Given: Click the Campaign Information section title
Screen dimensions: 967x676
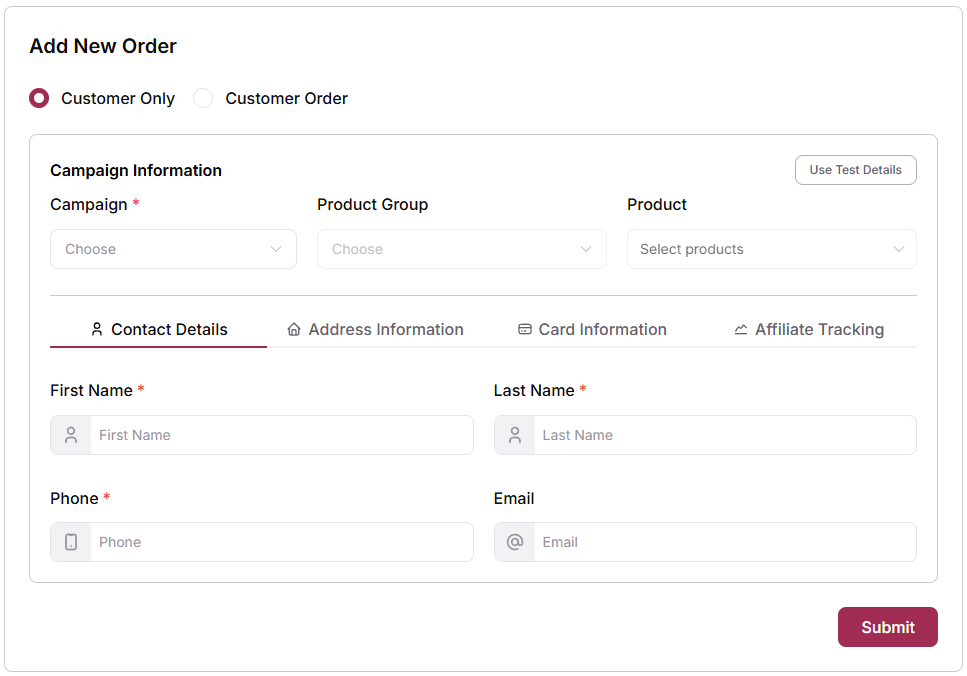Looking at the screenshot, I should 136,170.
